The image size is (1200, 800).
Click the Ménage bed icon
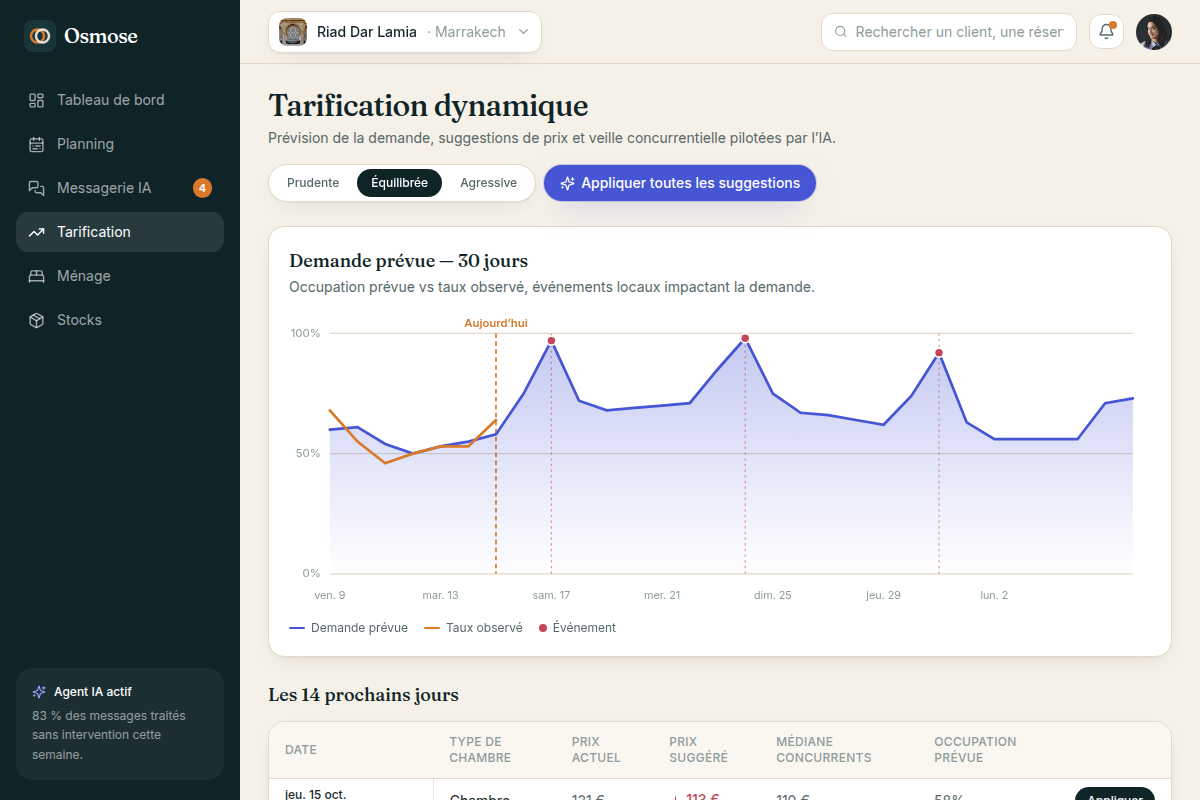click(37, 276)
